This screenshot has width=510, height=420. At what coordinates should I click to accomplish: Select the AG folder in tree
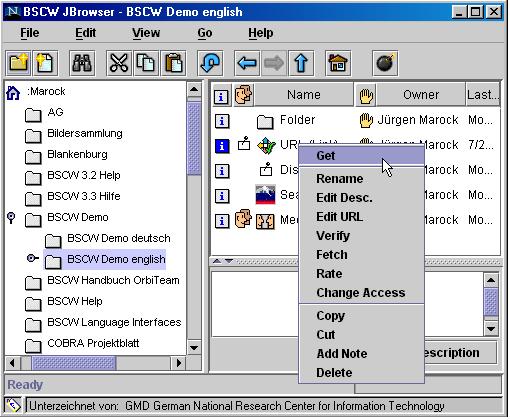coord(44,113)
